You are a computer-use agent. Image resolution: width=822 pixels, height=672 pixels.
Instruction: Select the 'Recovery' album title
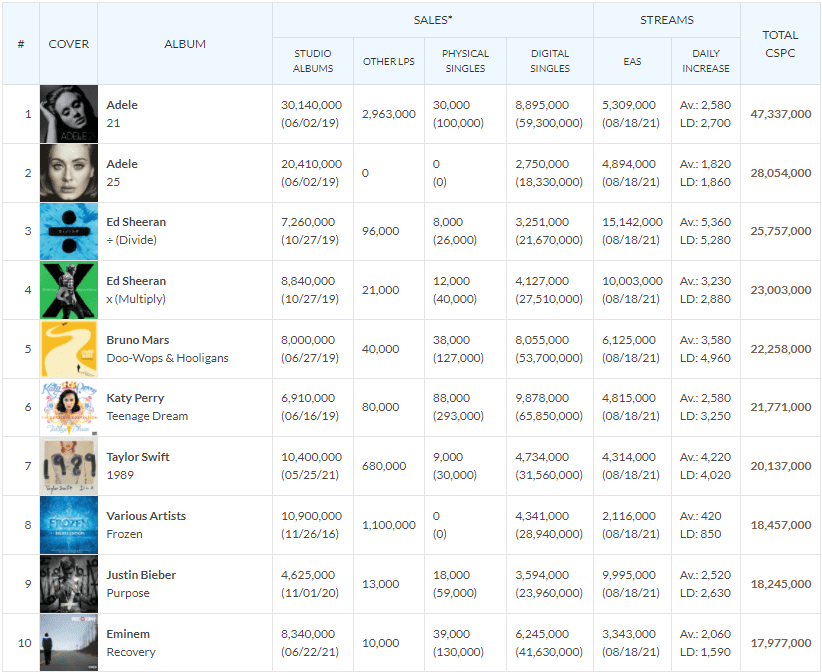point(131,652)
